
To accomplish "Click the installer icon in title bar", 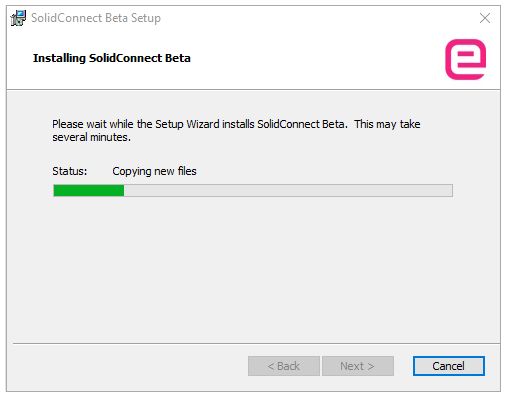I will [x=18, y=18].
